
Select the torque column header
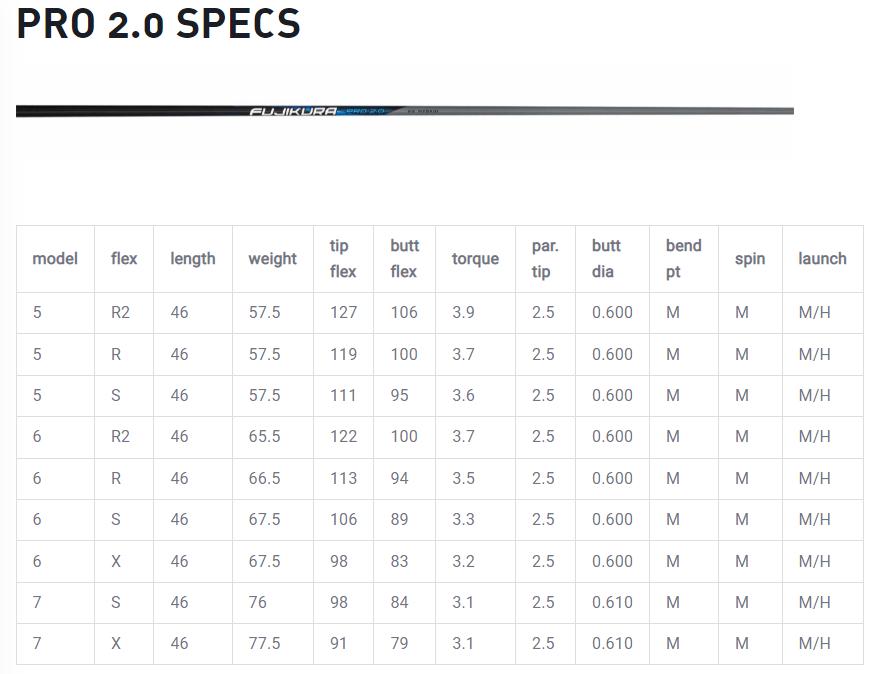point(475,259)
